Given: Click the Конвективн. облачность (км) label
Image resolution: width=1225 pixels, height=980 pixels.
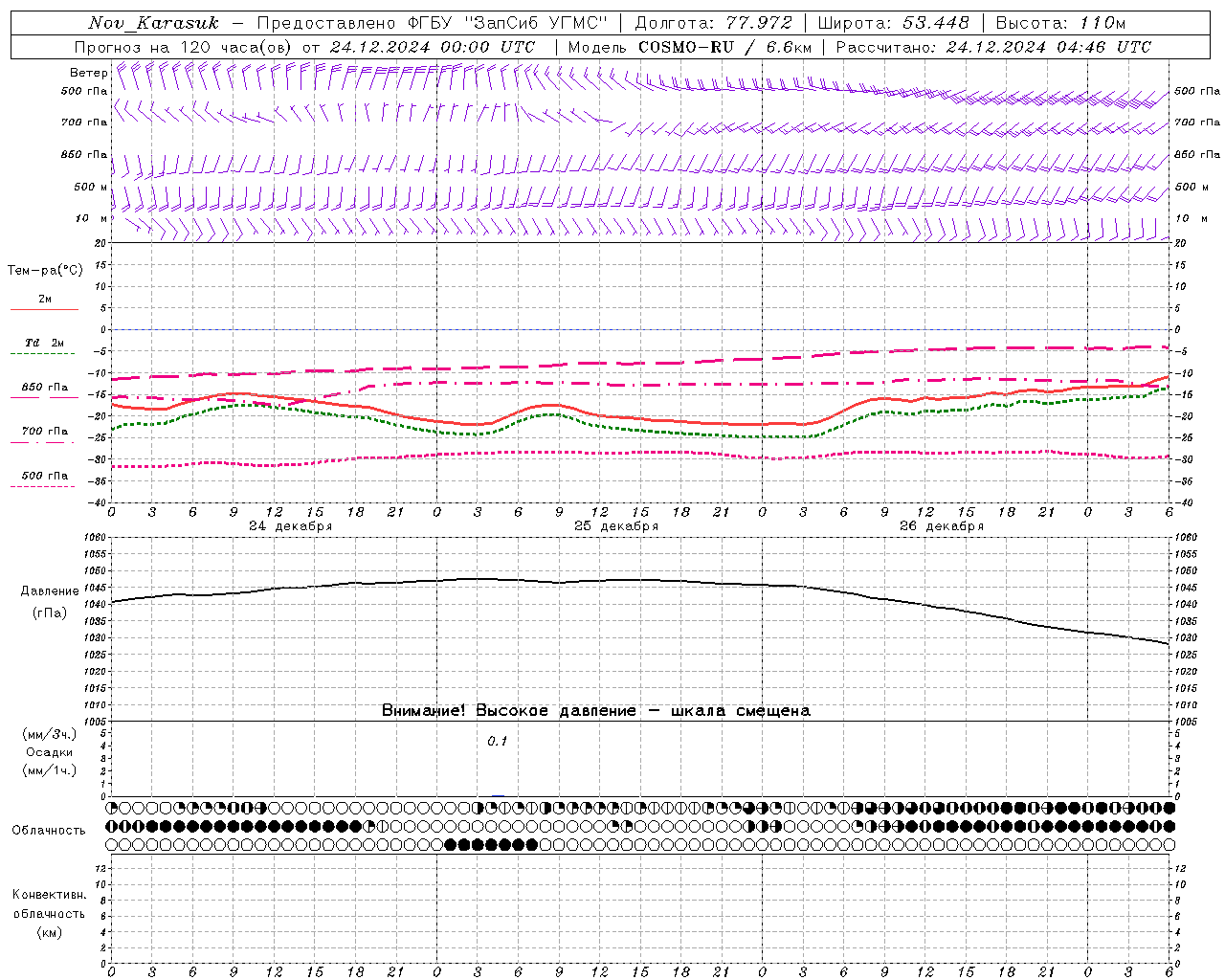Looking at the screenshot, I should [x=50, y=913].
